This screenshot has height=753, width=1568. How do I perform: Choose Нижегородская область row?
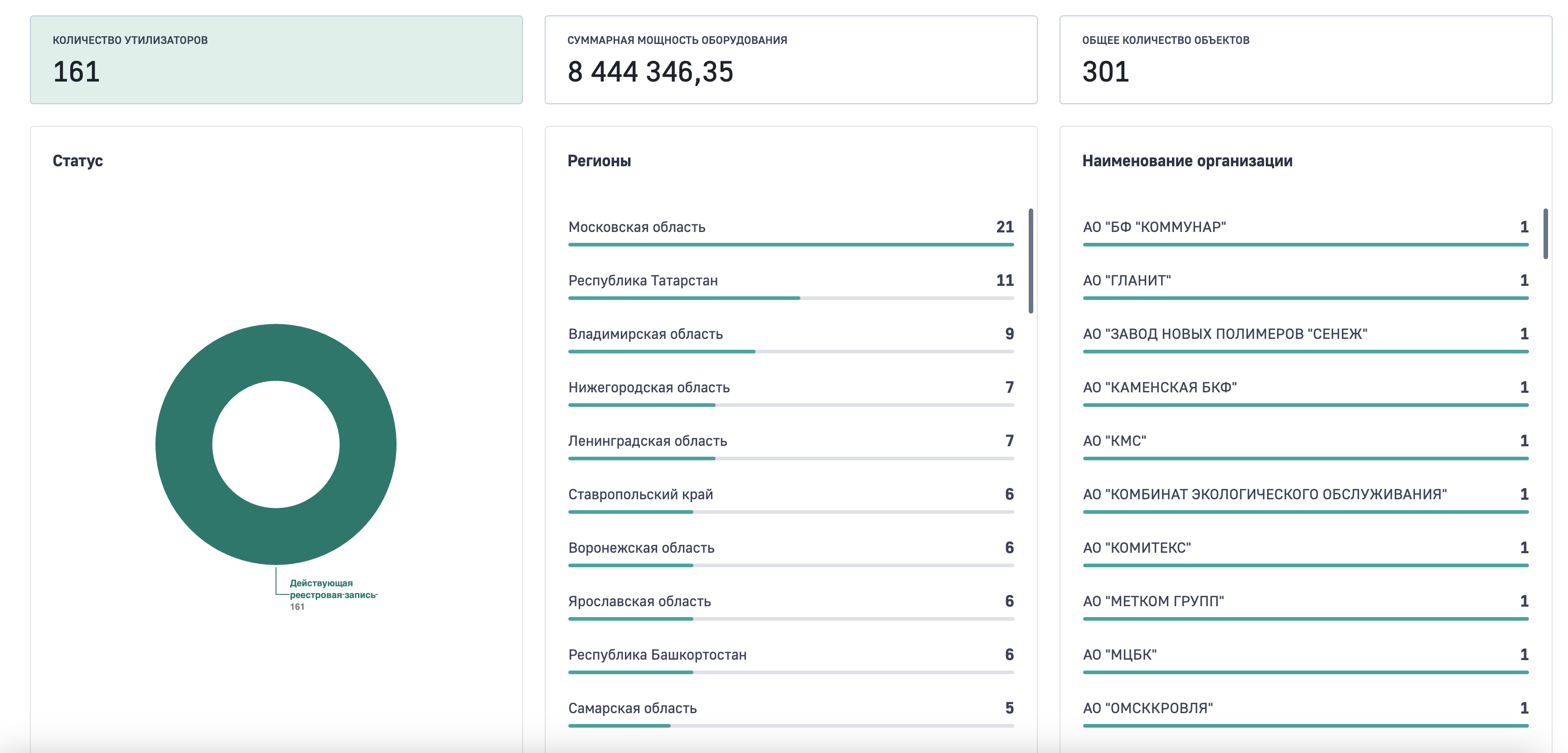click(x=791, y=392)
